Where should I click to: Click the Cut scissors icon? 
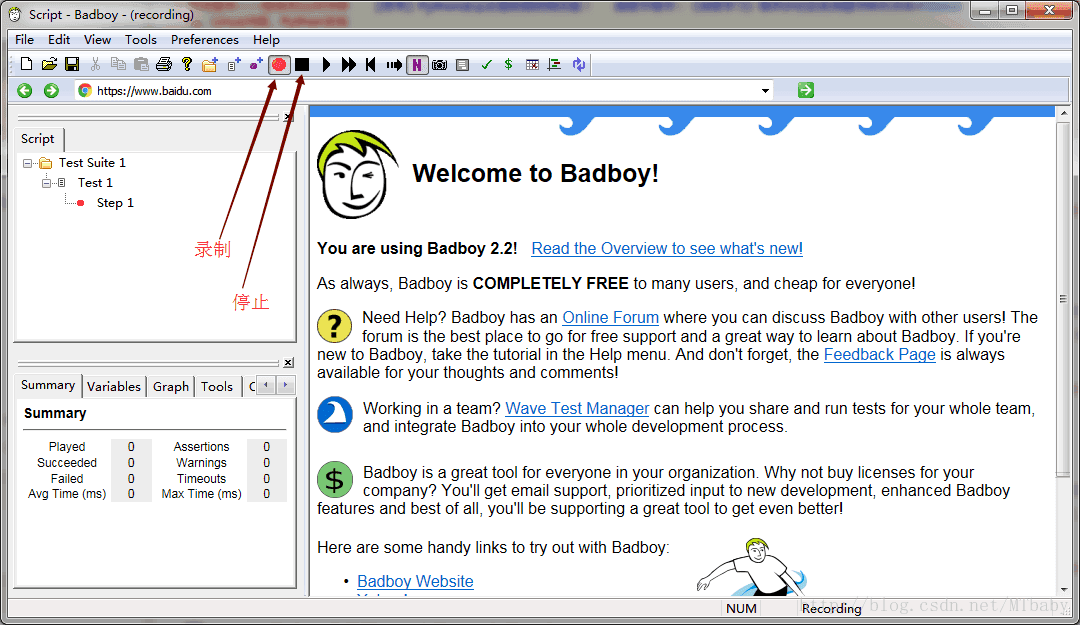[x=95, y=64]
